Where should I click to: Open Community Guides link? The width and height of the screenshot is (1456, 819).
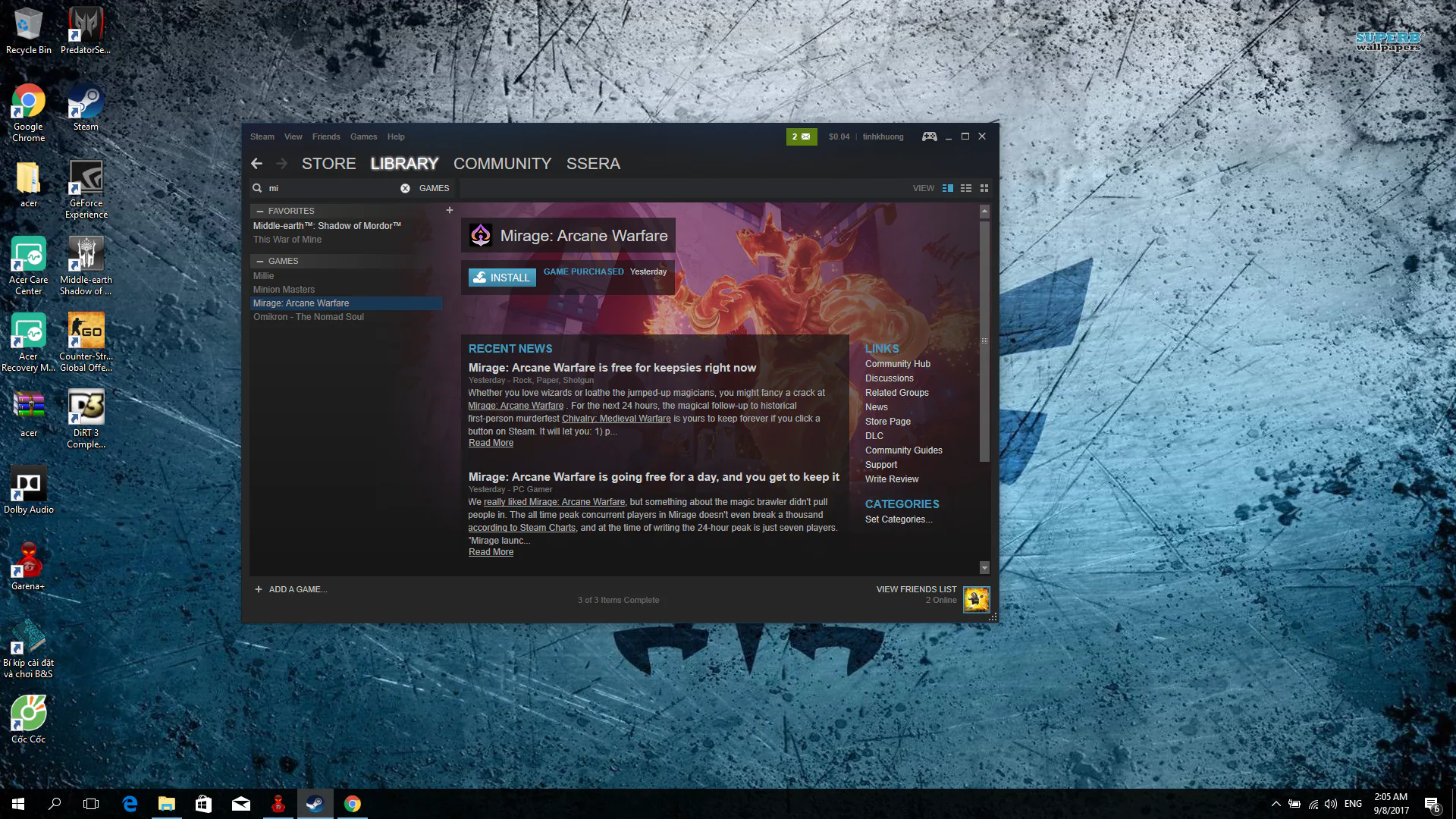tap(904, 450)
